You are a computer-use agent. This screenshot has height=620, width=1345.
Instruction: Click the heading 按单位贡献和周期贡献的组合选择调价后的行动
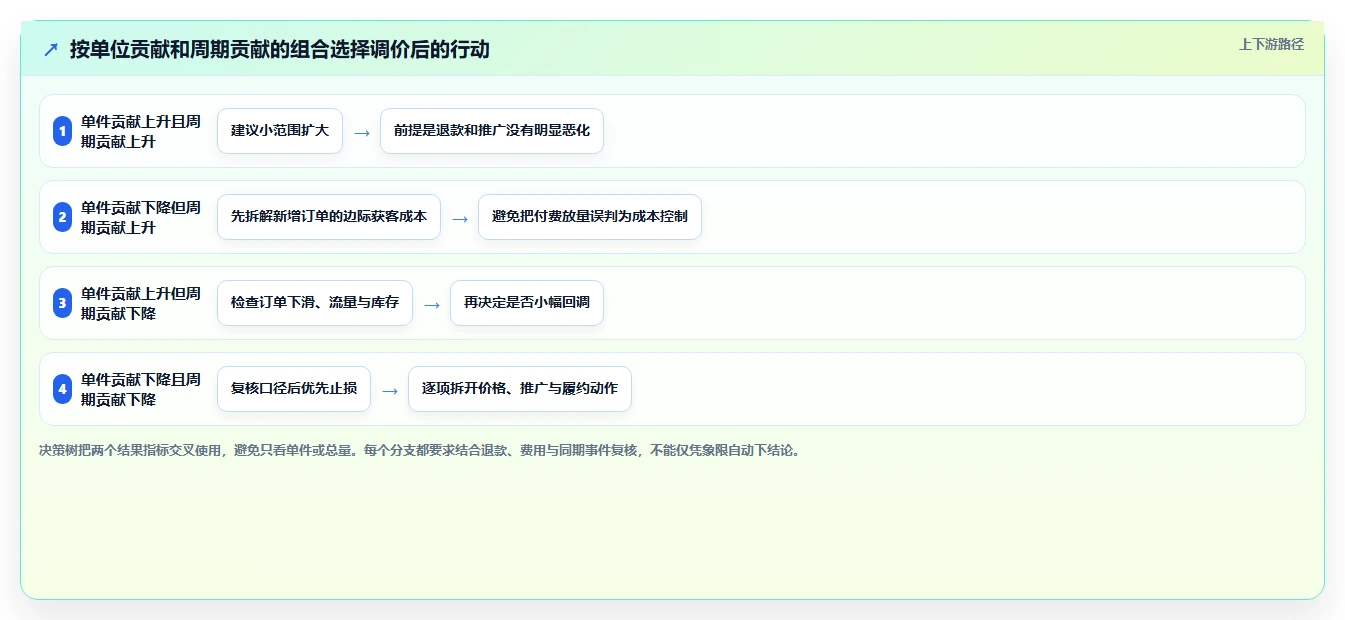coord(279,49)
